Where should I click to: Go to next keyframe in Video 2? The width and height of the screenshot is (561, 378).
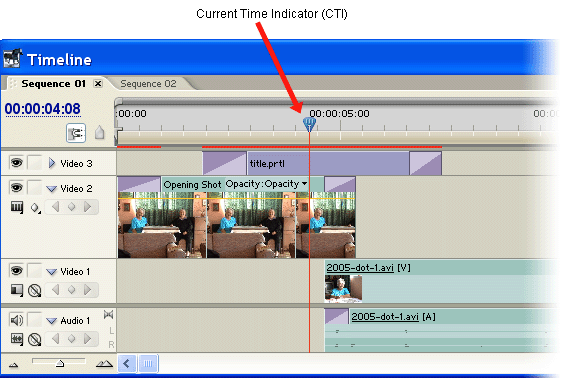[87, 207]
